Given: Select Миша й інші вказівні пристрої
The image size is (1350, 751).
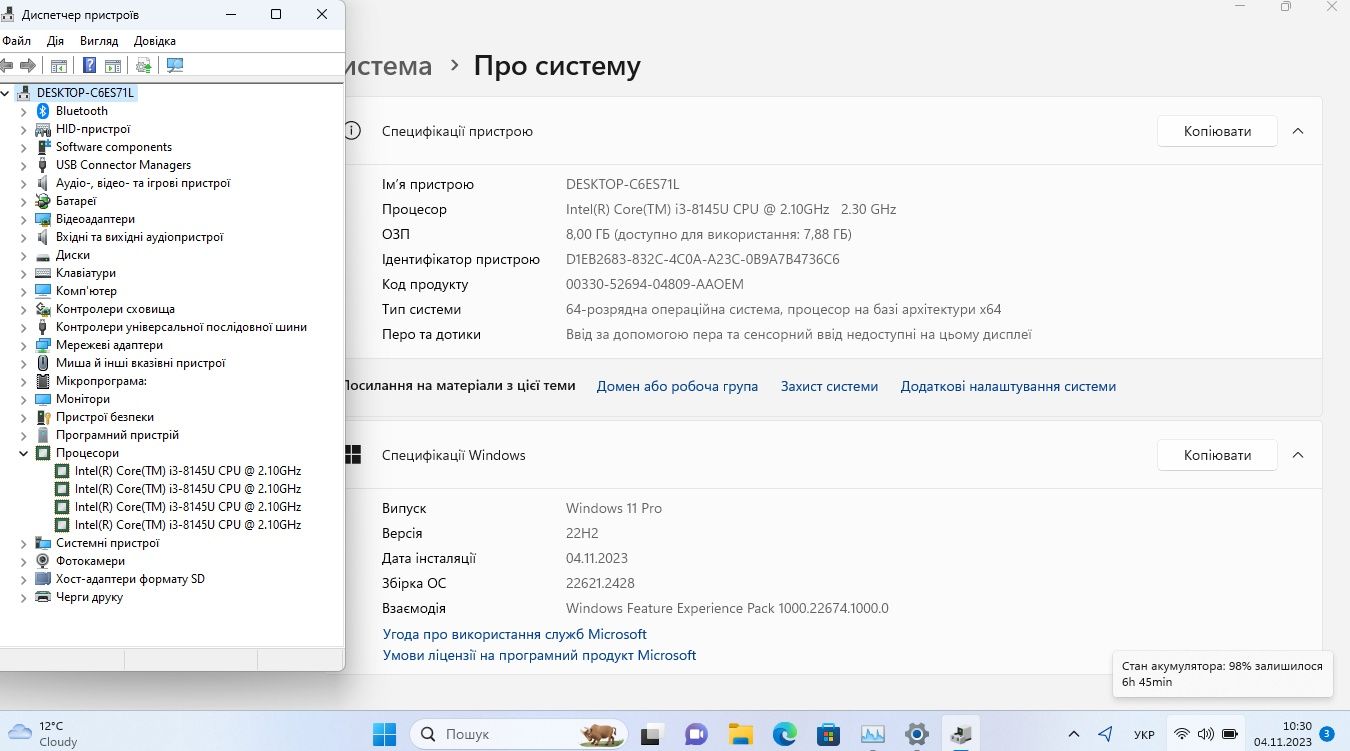Looking at the screenshot, I should pyautogui.click(x=140, y=363).
